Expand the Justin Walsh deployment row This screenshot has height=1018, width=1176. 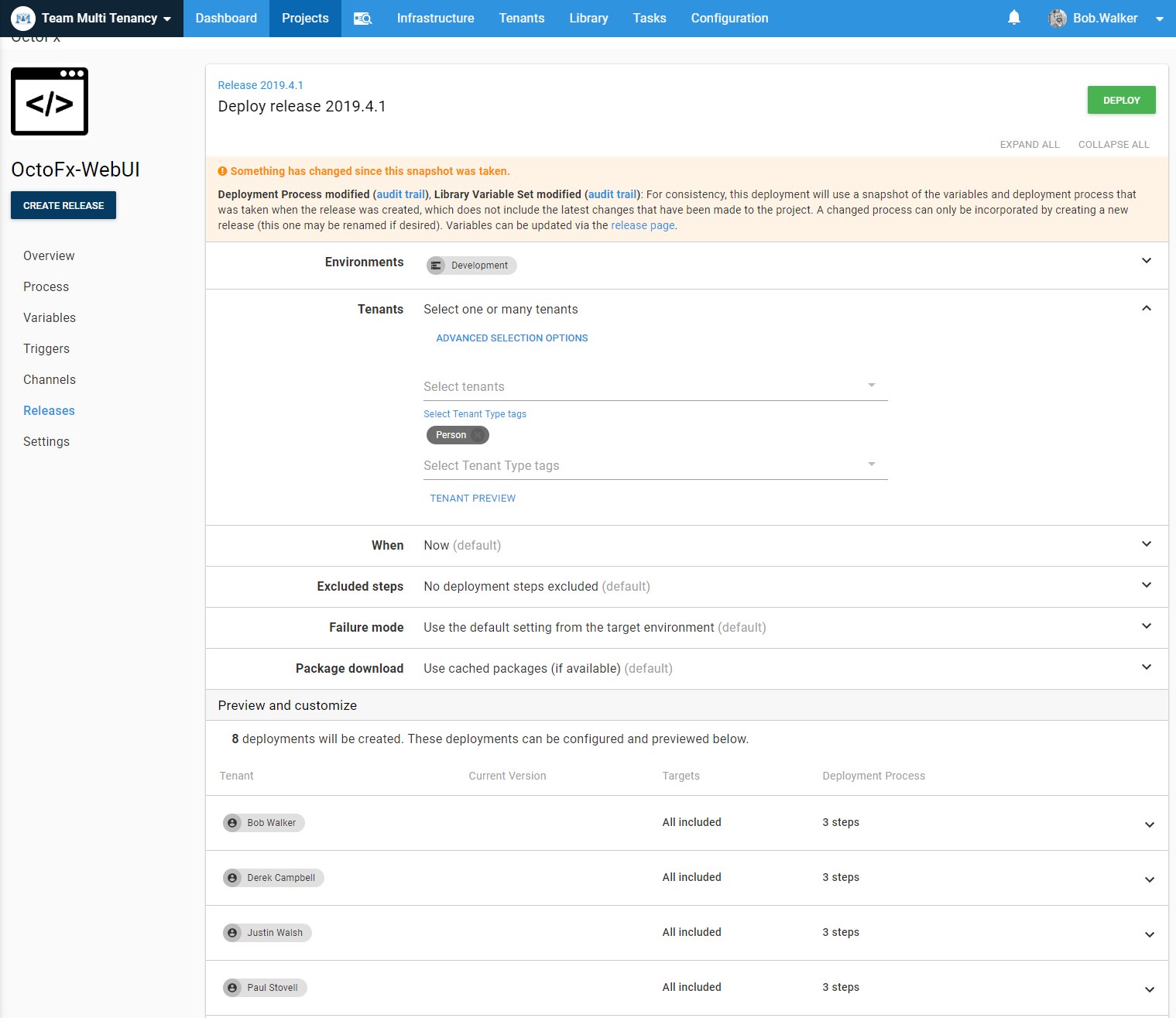[1149, 934]
